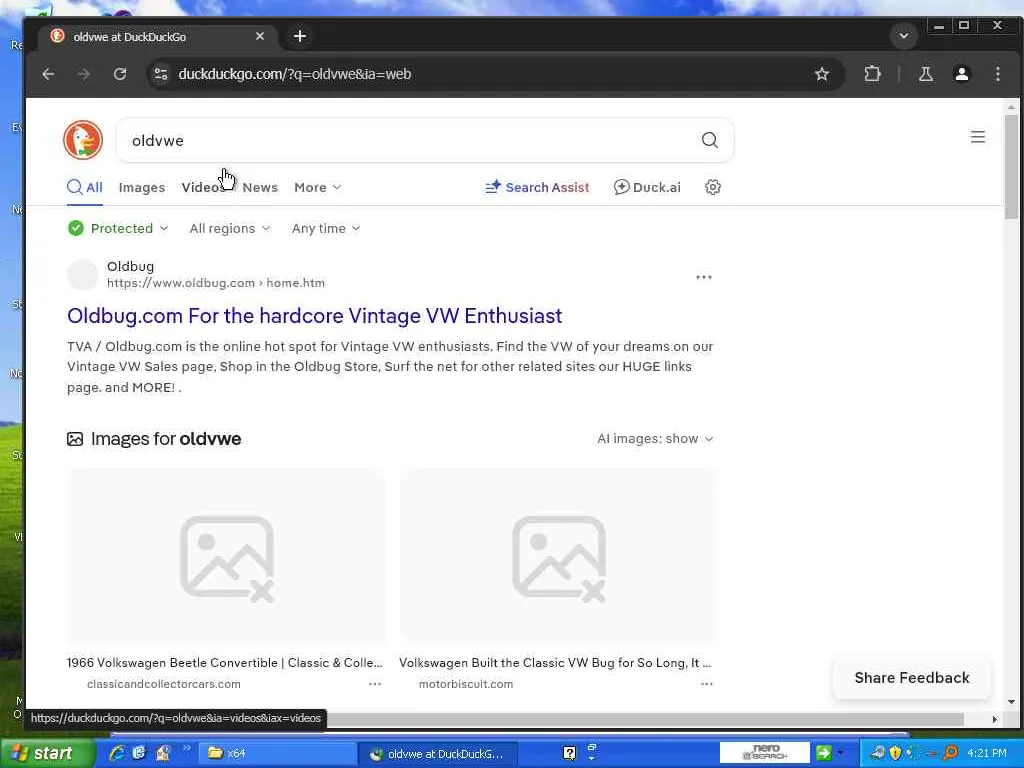Expand the More dropdown
This screenshot has width=1024, height=768.
coord(317,187)
